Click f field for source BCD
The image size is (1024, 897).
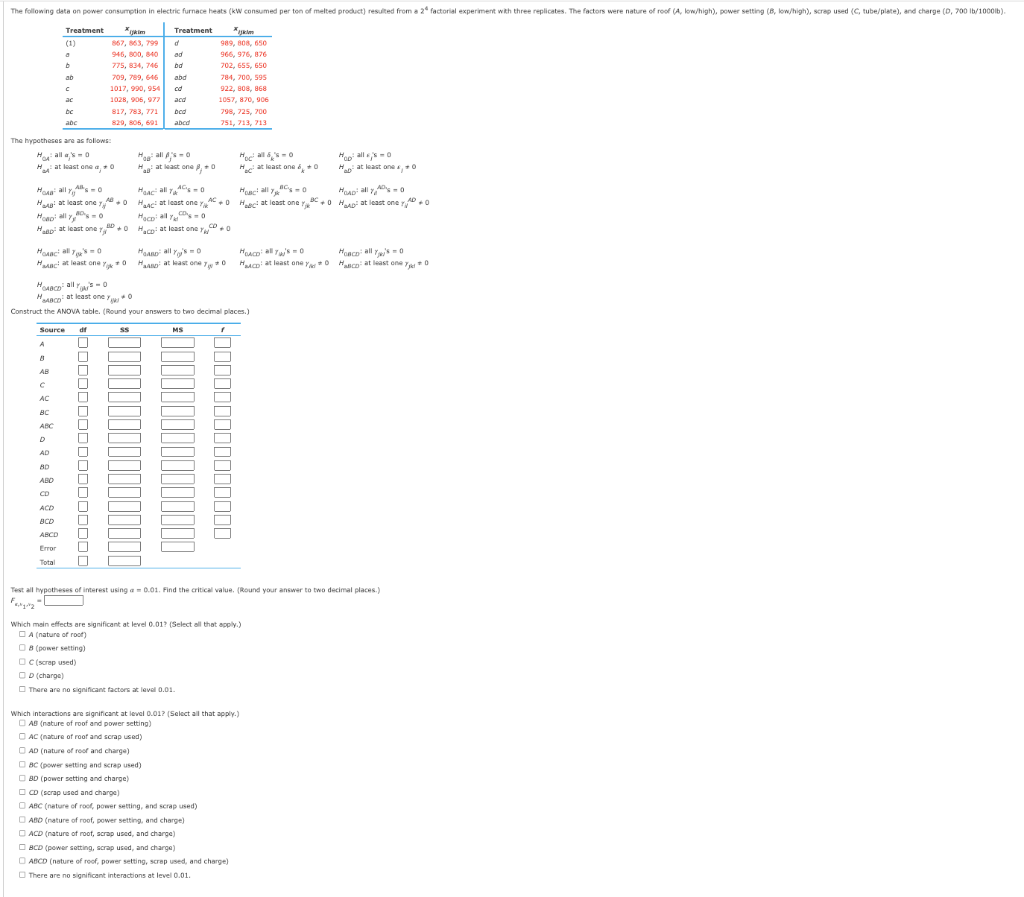[222, 520]
